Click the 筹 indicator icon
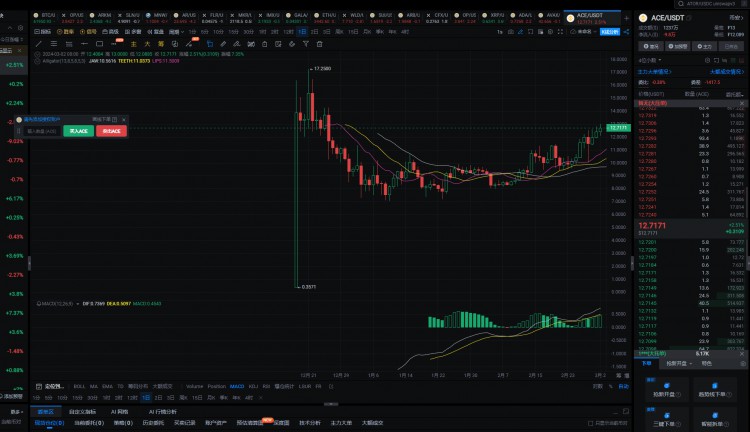The width and height of the screenshot is (750, 432). (x=161, y=44)
